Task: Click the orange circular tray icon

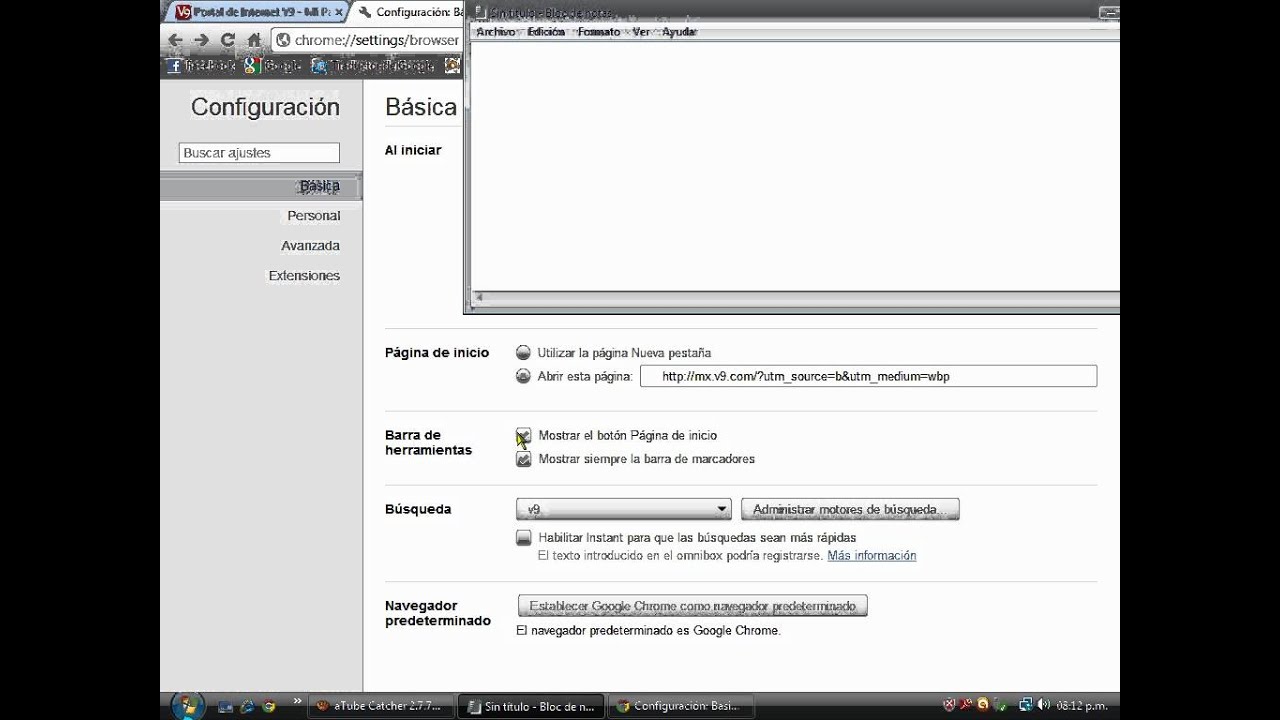Action: [983, 705]
